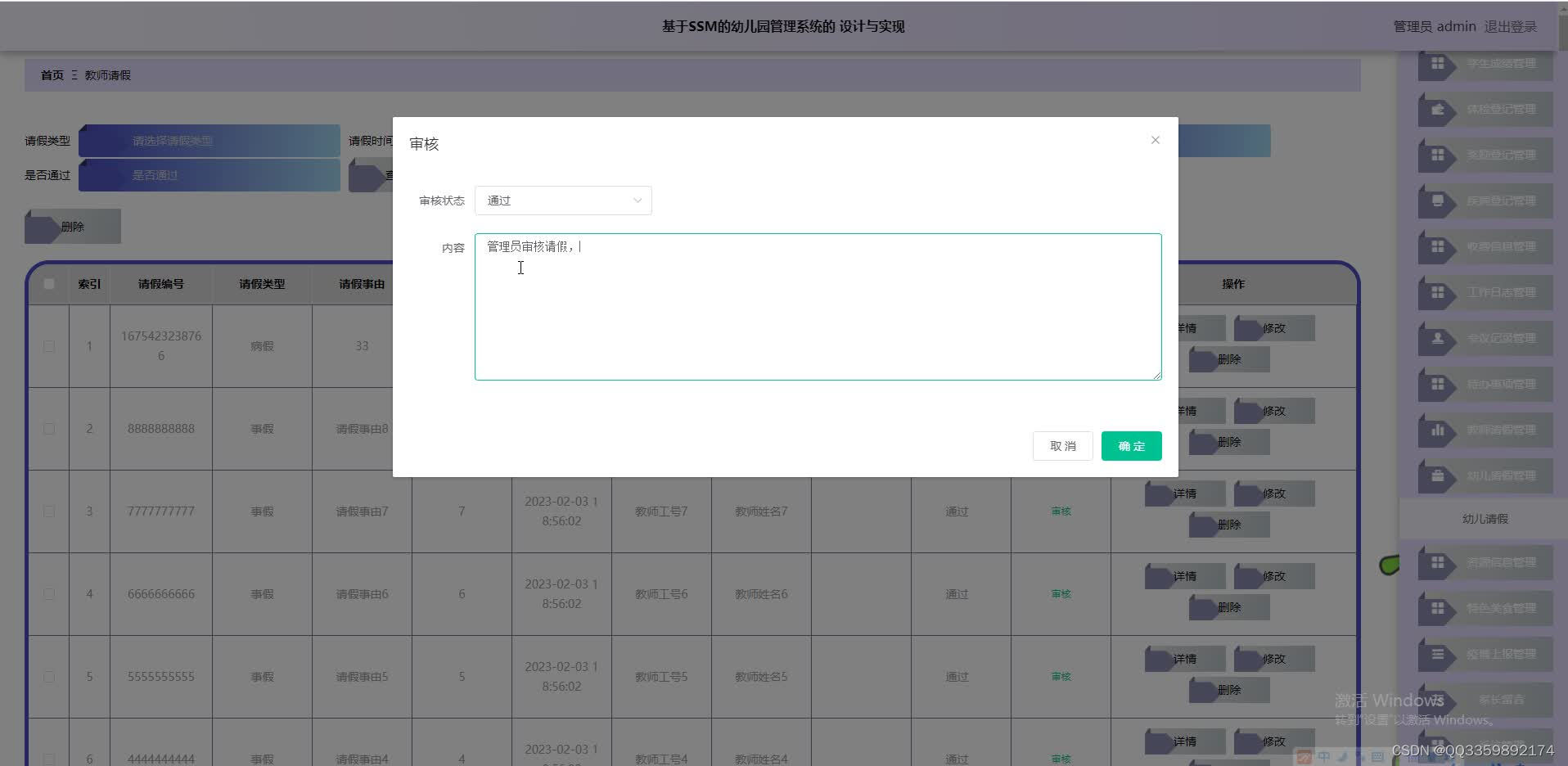Open the 是否通过 filter dropdown
The height and width of the screenshot is (766, 1568).
(210, 175)
